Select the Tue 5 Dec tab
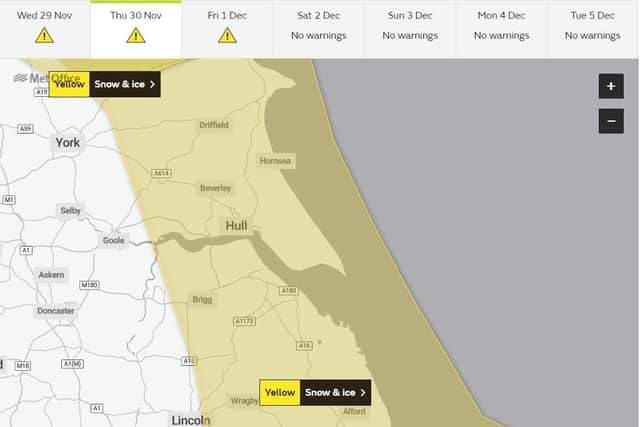Screen dimensions: 640x427 tap(593, 29)
